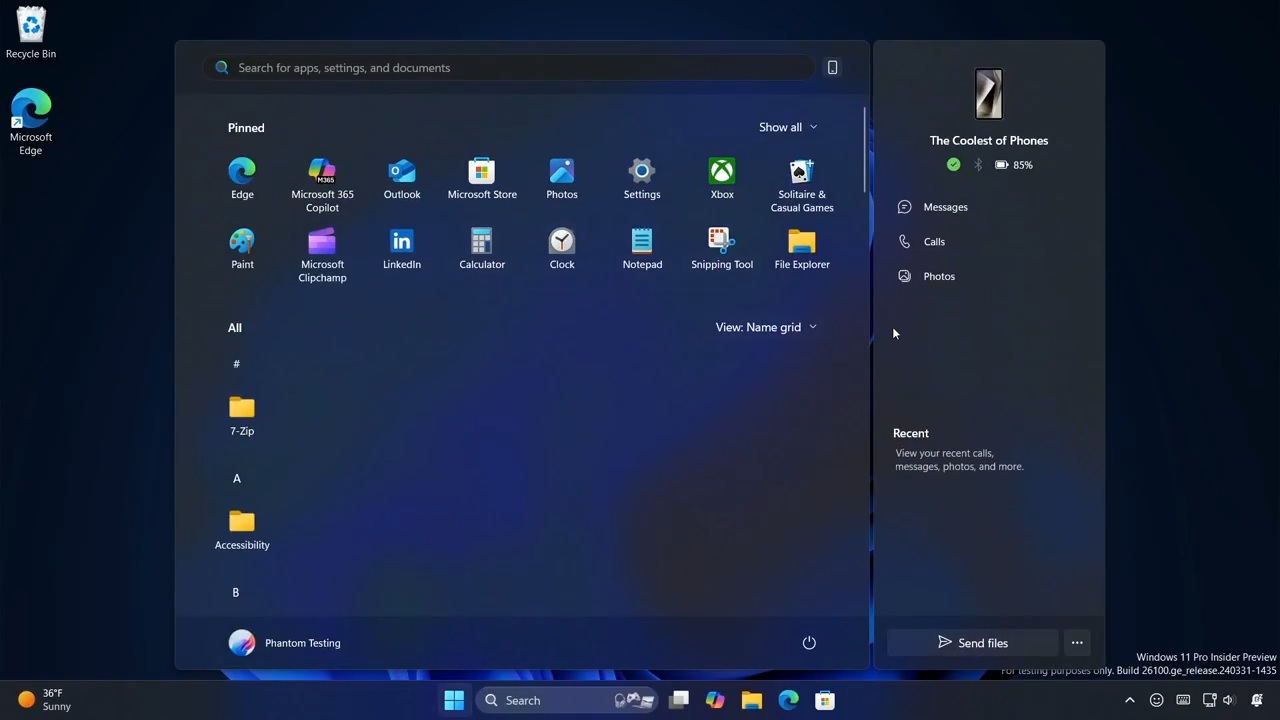
Task: Show hidden icons in the system tray
Action: 1130,700
